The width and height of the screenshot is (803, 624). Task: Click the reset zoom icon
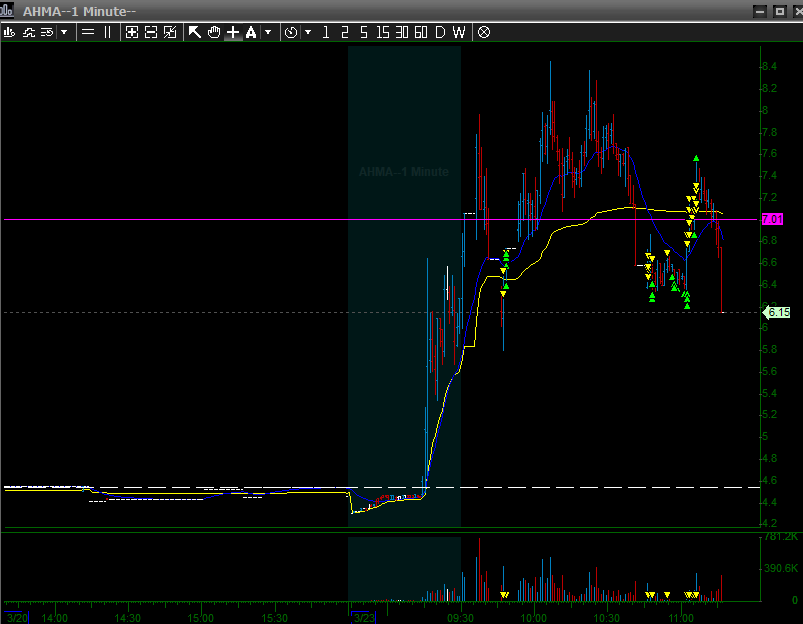(170, 32)
